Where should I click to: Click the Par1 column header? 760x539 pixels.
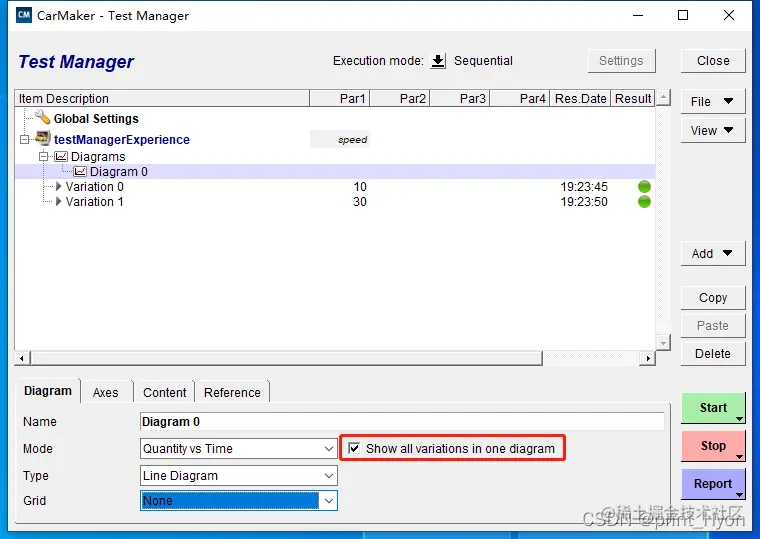coord(340,98)
